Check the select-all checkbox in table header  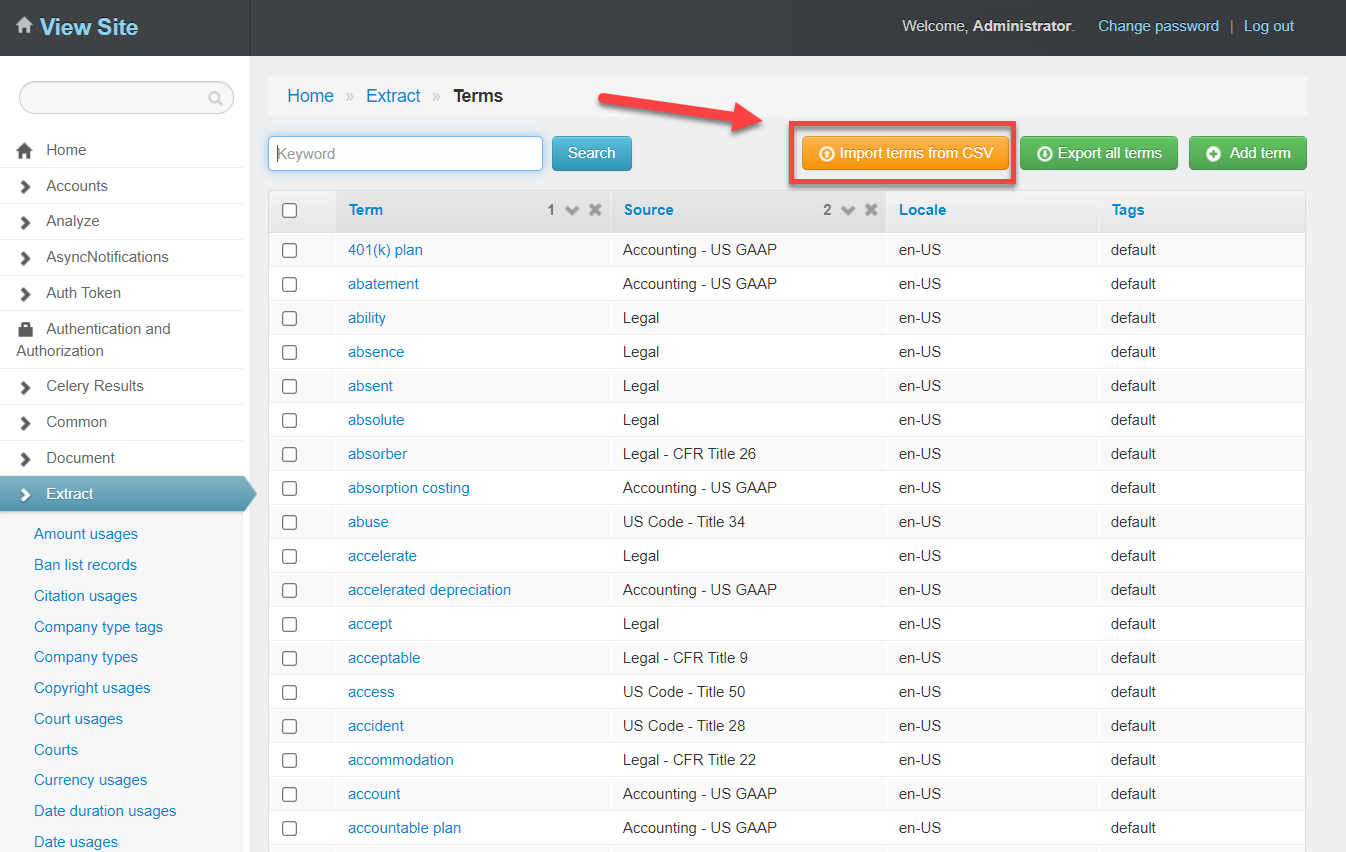[x=290, y=210]
